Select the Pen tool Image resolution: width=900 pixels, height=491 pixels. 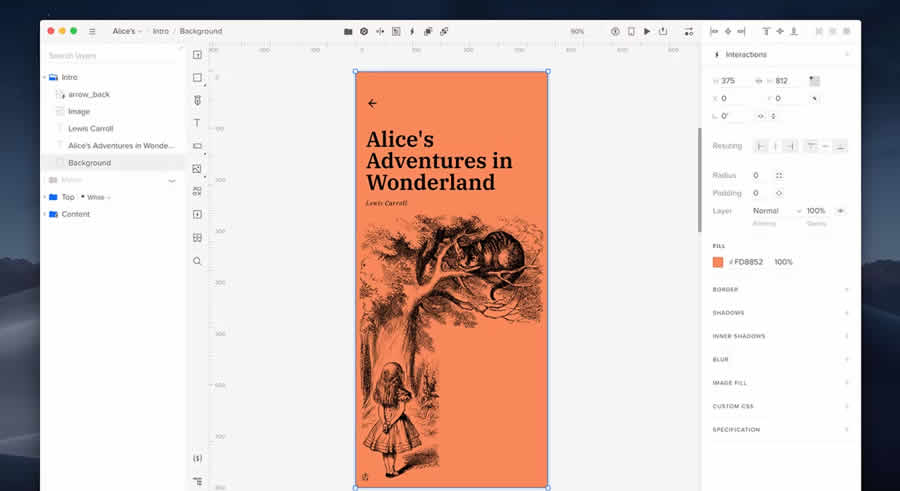point(197,100)
